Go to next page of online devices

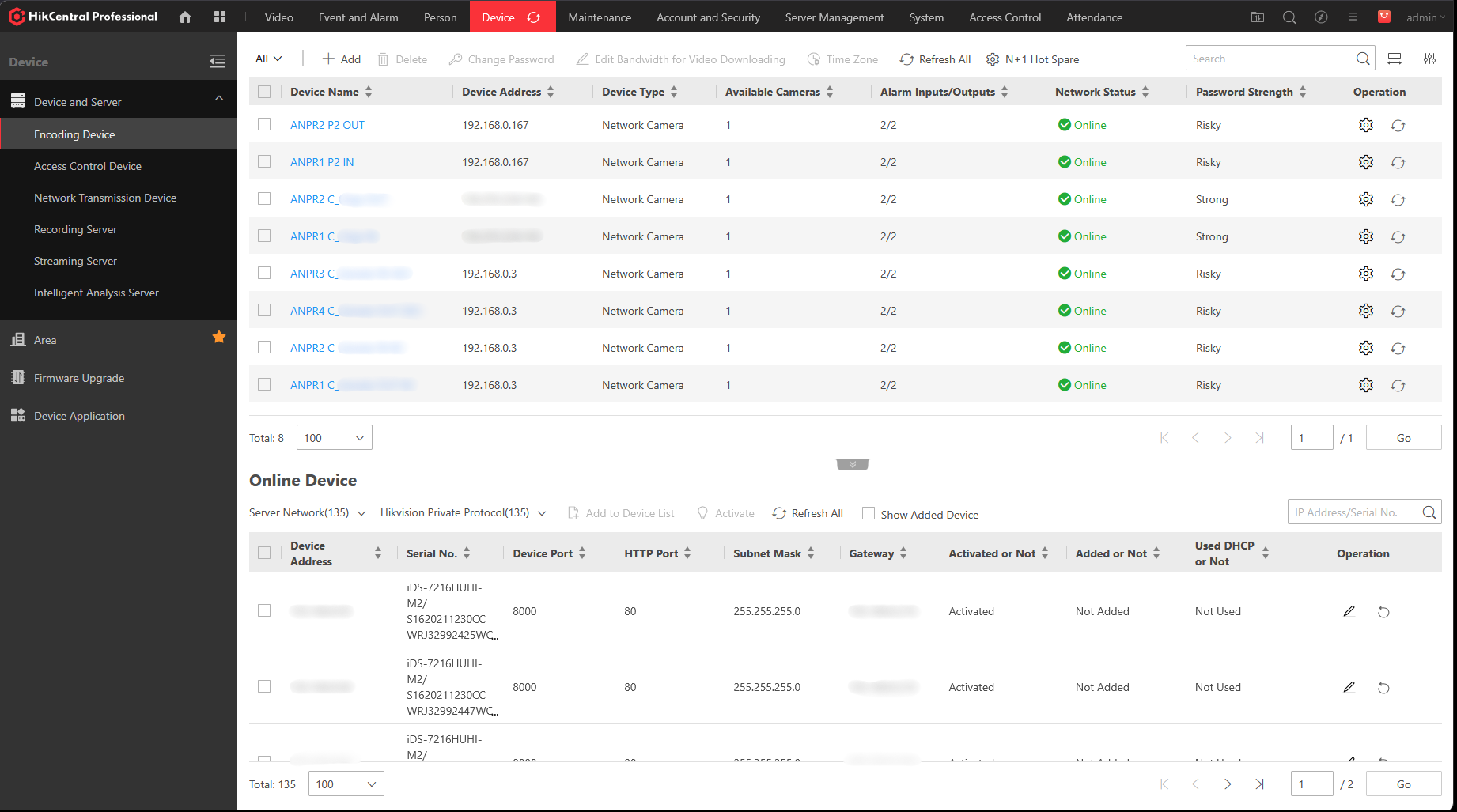tap(1228, 784)
